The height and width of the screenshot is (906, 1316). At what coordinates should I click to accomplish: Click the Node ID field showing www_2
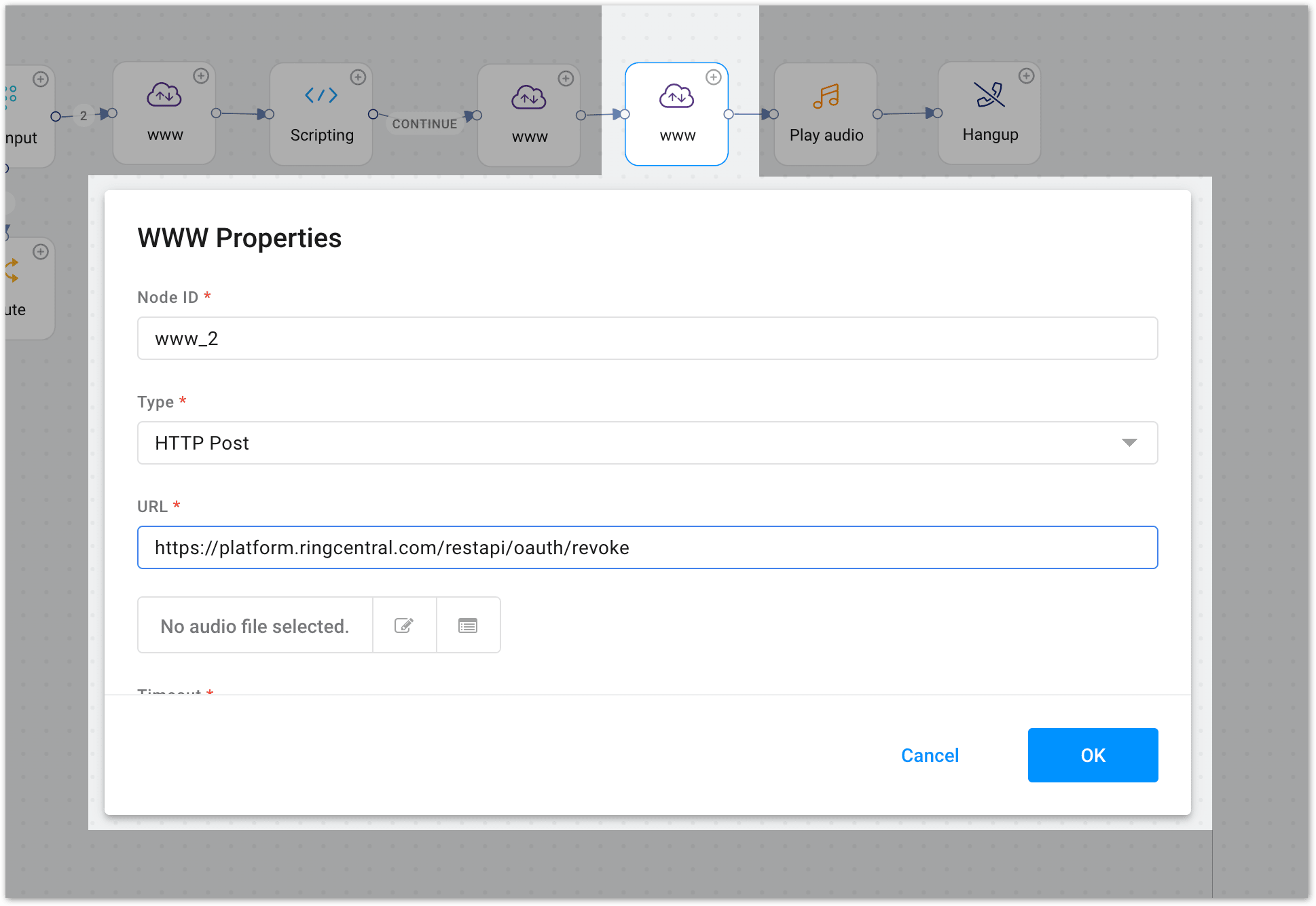[x=646, y=338]
